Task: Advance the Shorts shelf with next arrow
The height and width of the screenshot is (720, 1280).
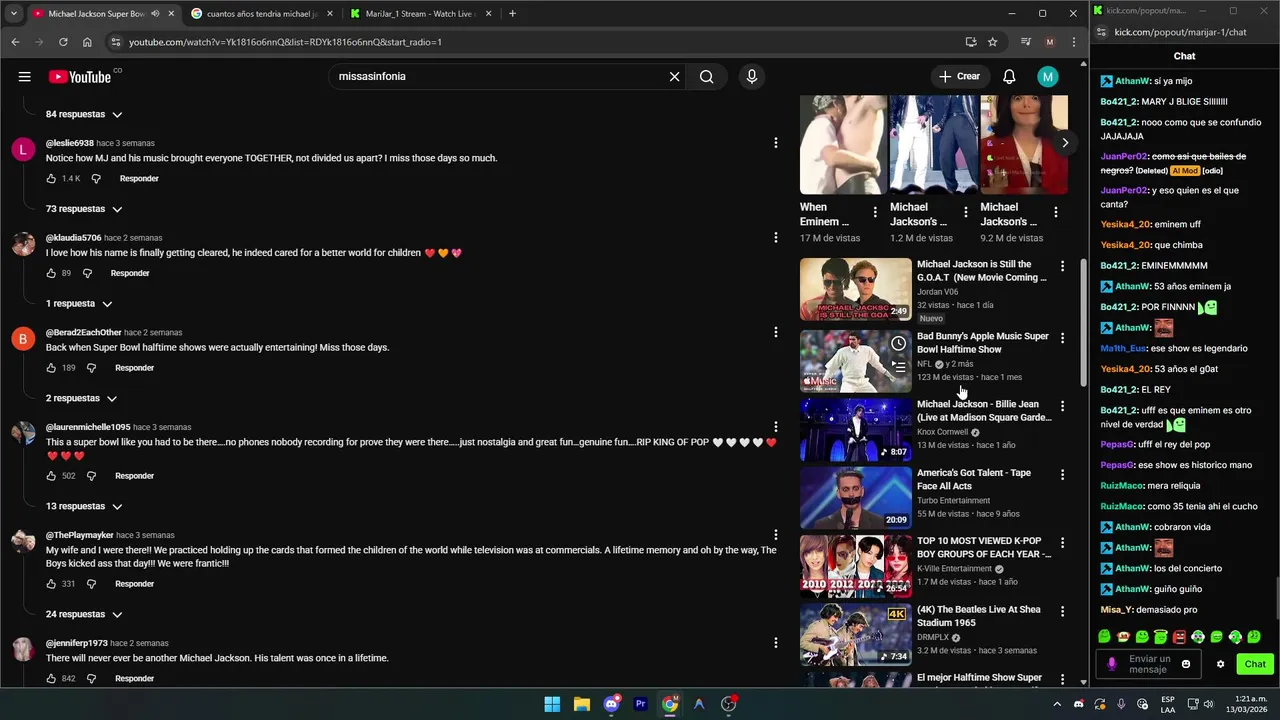Action: click(x=1065, y=143)
